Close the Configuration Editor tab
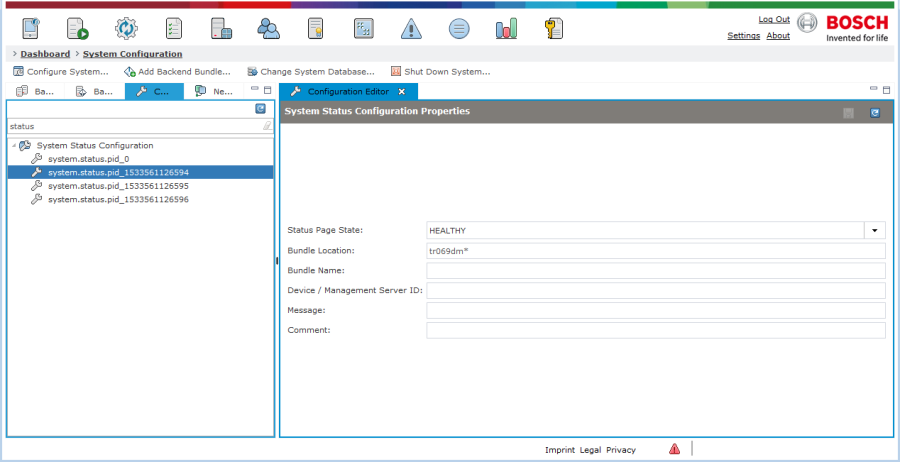Image resolution: width=900 pixels, height=462 pixels. 402,92
